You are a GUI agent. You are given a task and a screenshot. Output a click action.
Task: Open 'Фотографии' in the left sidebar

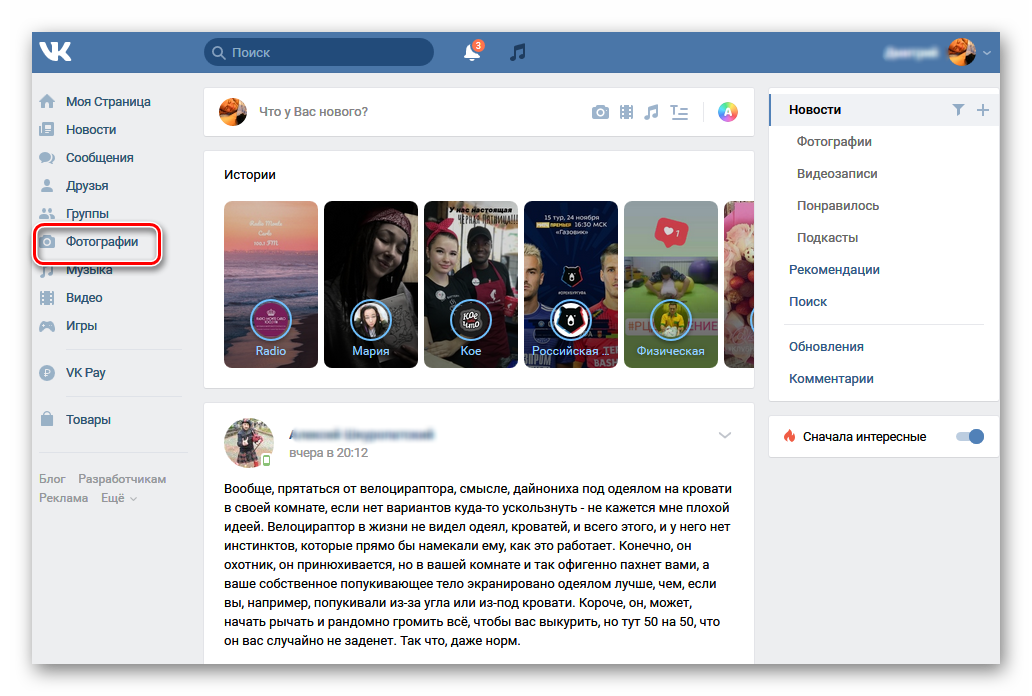[101, 242]
